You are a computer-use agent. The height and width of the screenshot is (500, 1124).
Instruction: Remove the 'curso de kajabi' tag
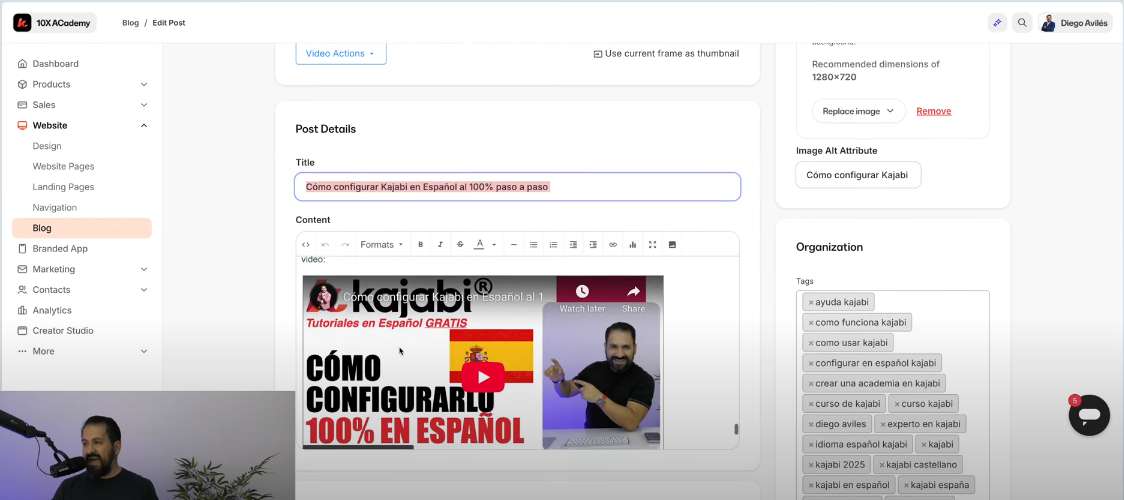tap(811, 404)
